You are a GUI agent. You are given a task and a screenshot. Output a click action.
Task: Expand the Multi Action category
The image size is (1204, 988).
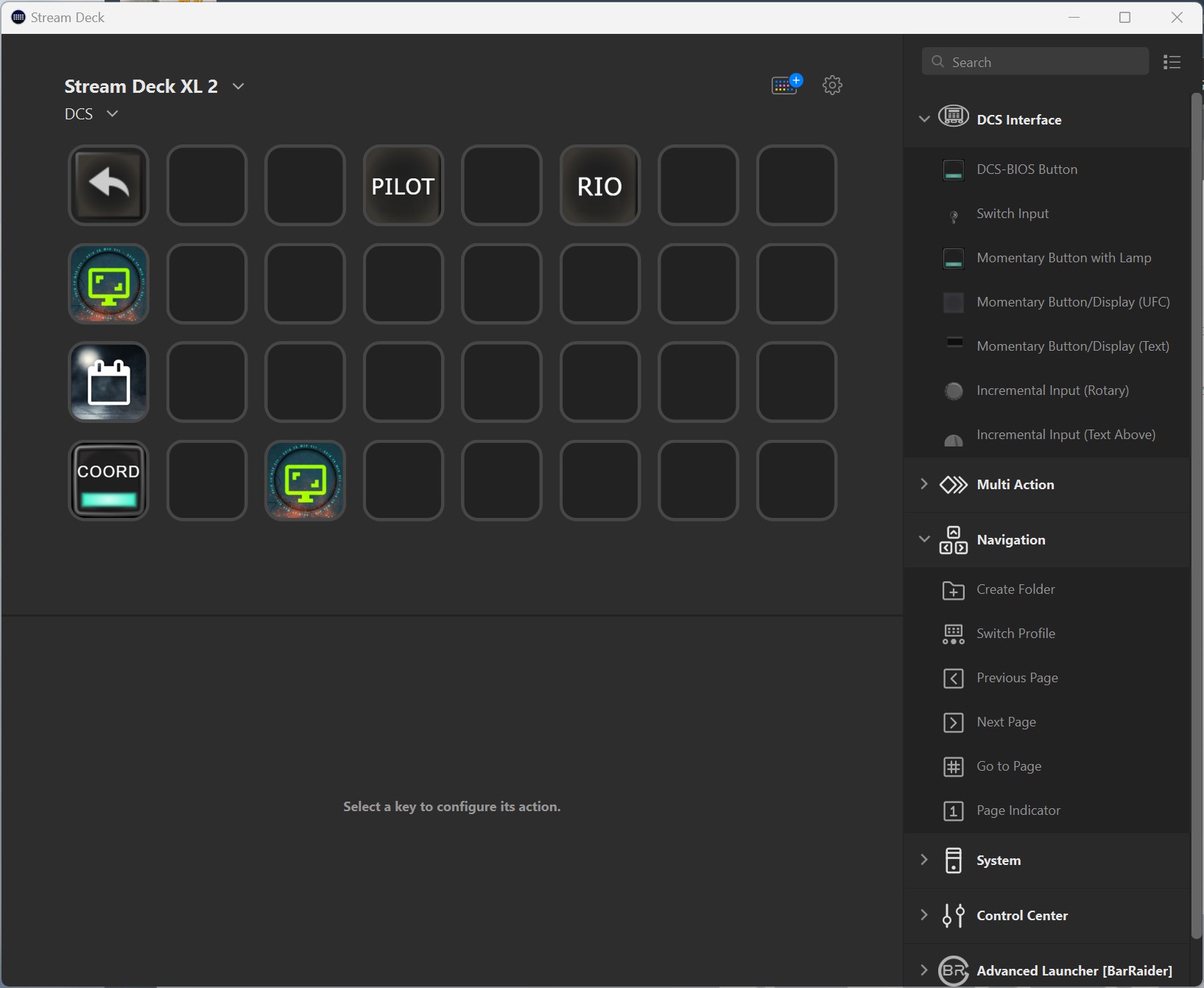924,484
